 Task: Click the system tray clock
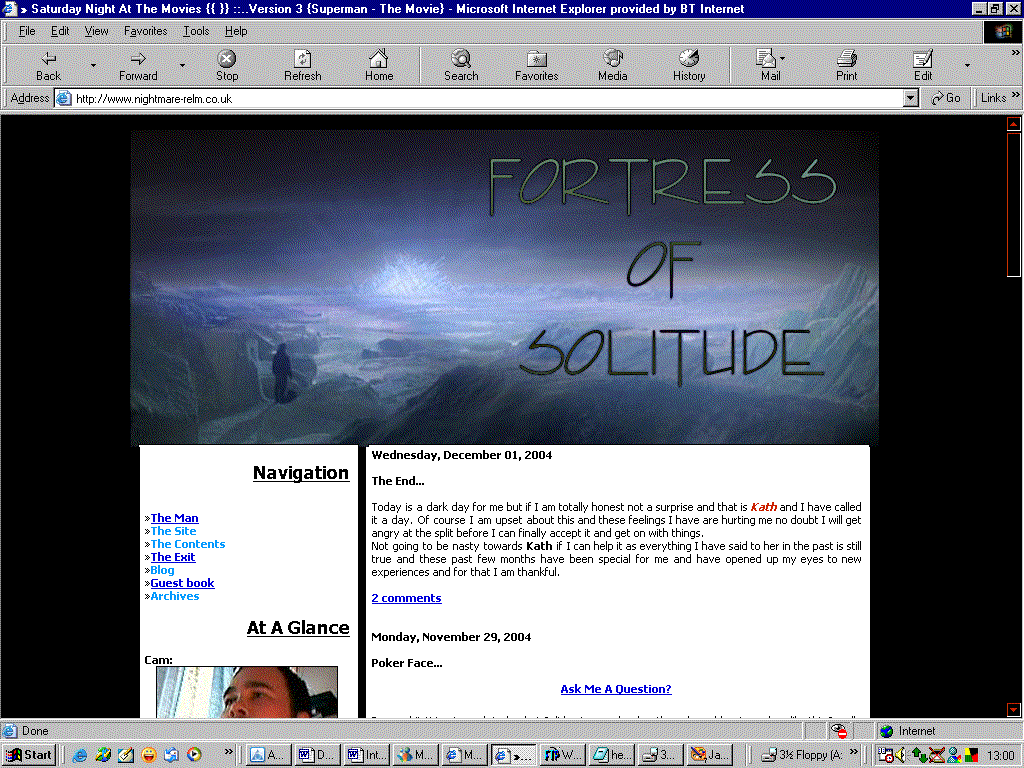point(1000,755)
